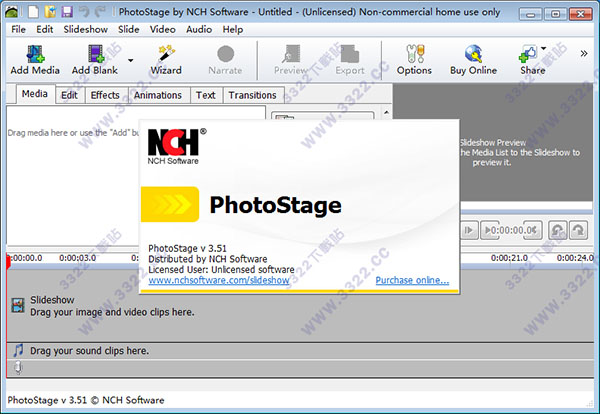This screenshot has height=414, width=600.
Task: Open the Options tools icon
Action: point(414,60)
